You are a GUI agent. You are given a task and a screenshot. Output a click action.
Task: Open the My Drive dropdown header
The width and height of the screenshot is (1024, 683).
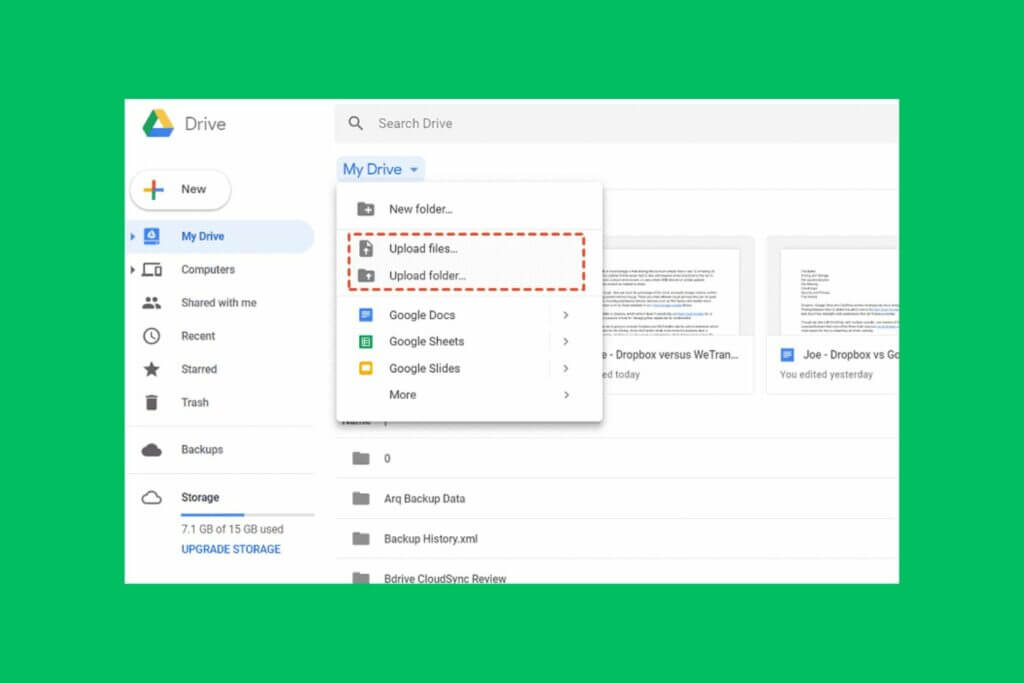pos(381,170)
